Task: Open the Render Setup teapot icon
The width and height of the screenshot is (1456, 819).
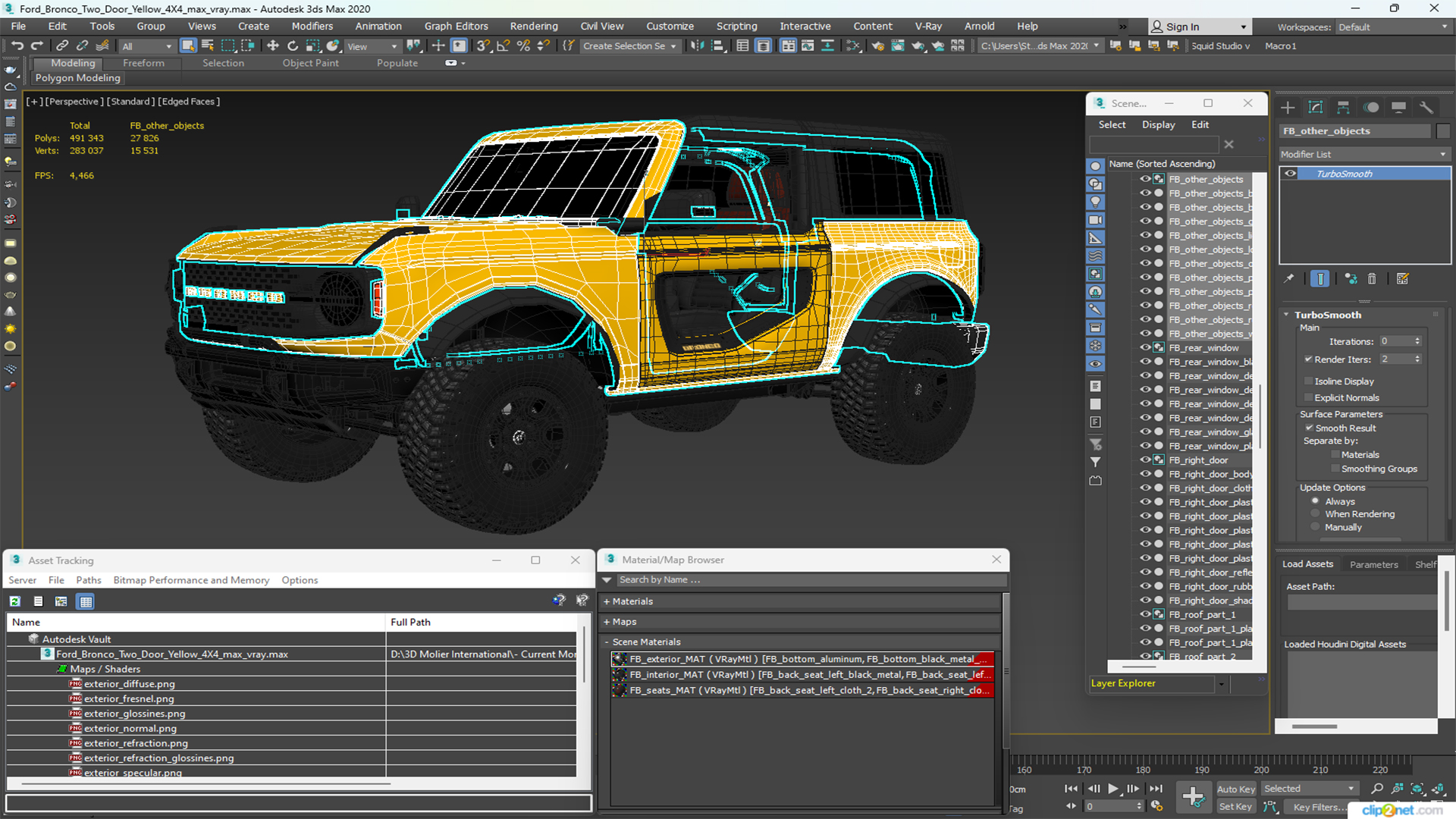Action: pyautogui.click(x=877, y=45)
